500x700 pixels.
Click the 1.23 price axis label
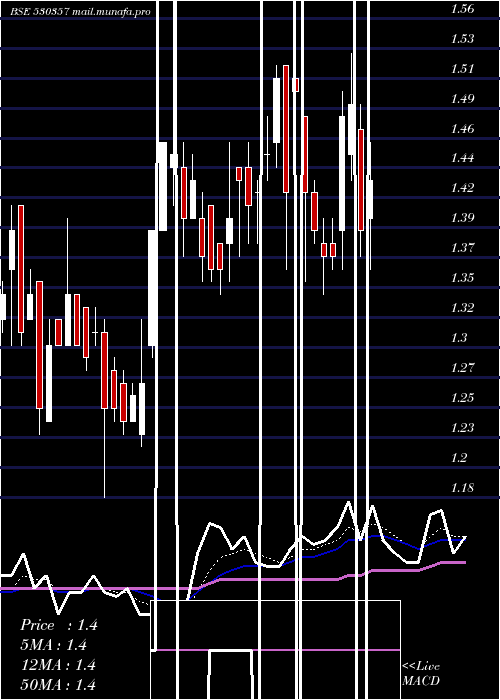(462, 427)
